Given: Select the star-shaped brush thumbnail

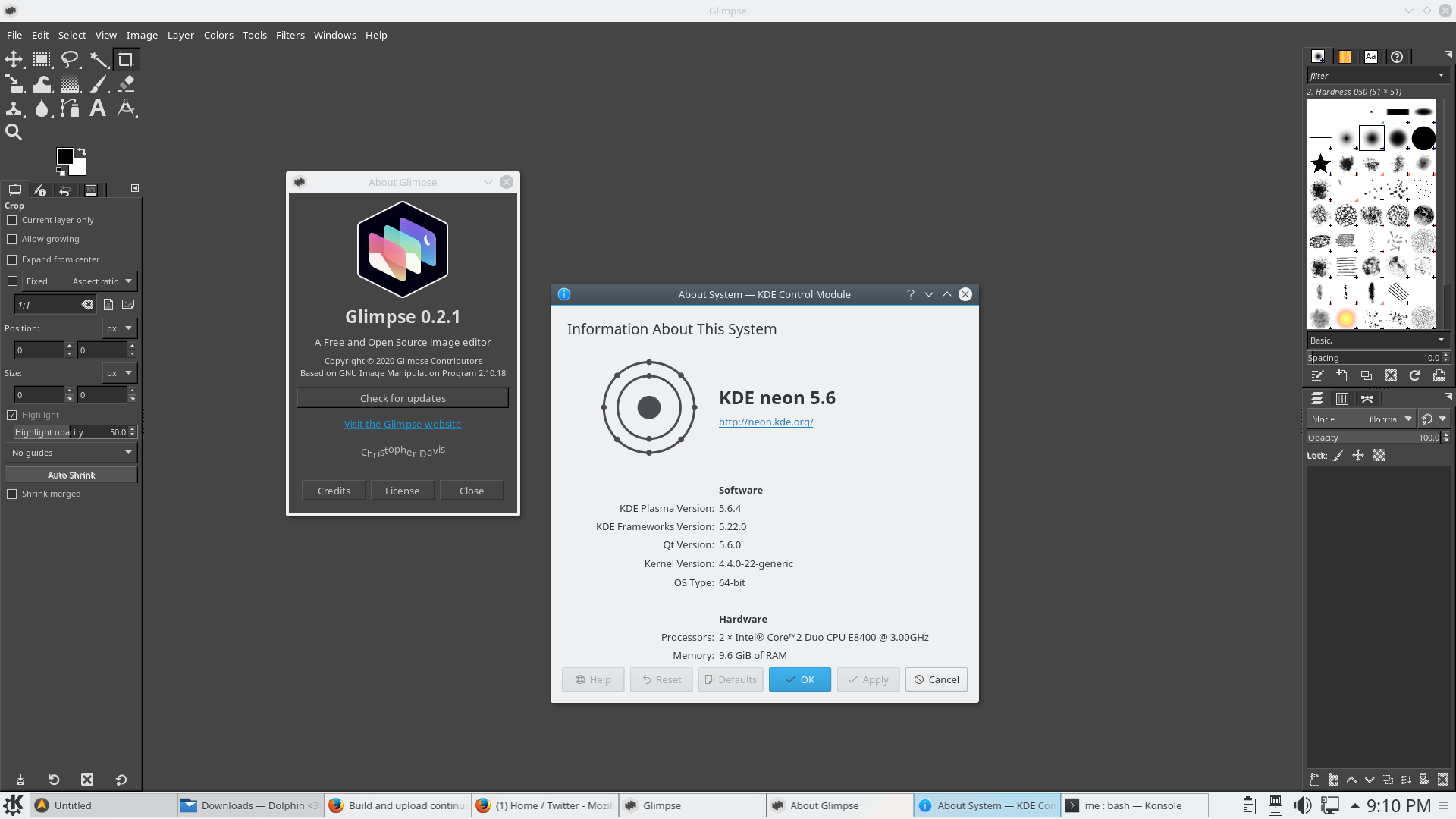Looking at the screenshot, I should coord(1320,163).
